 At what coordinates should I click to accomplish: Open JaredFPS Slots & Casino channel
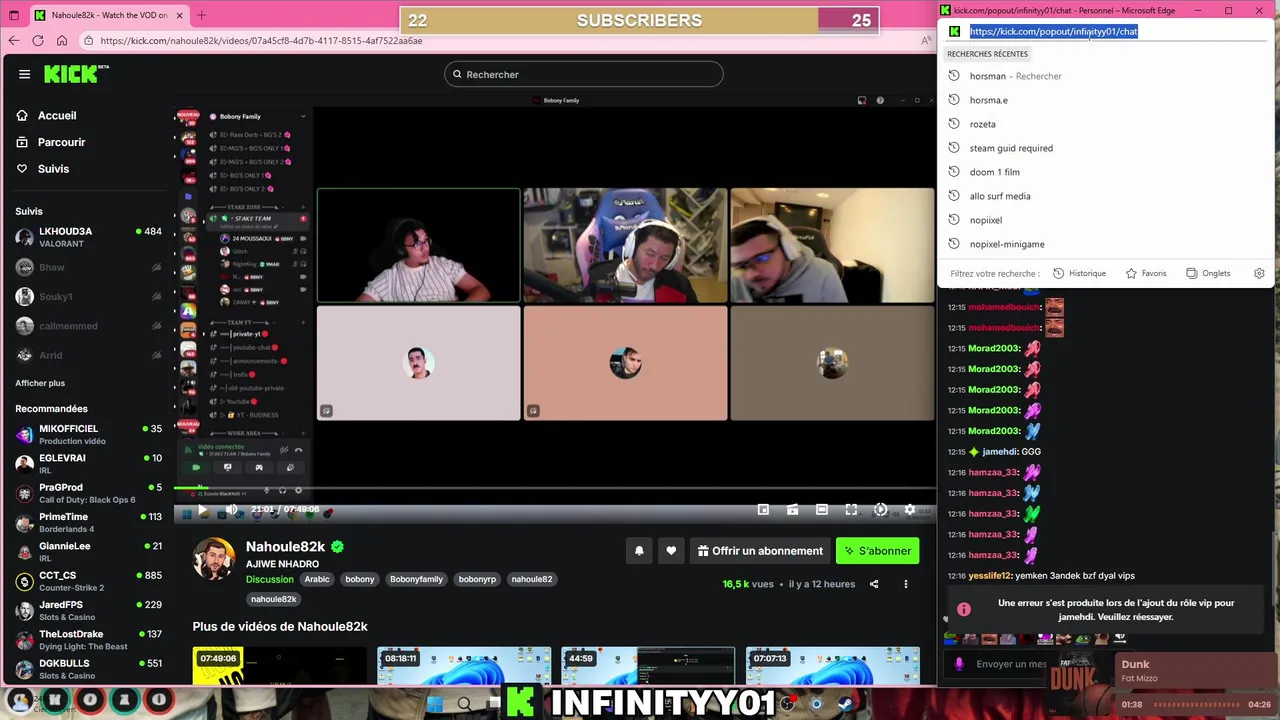click(x=88, y=610)
